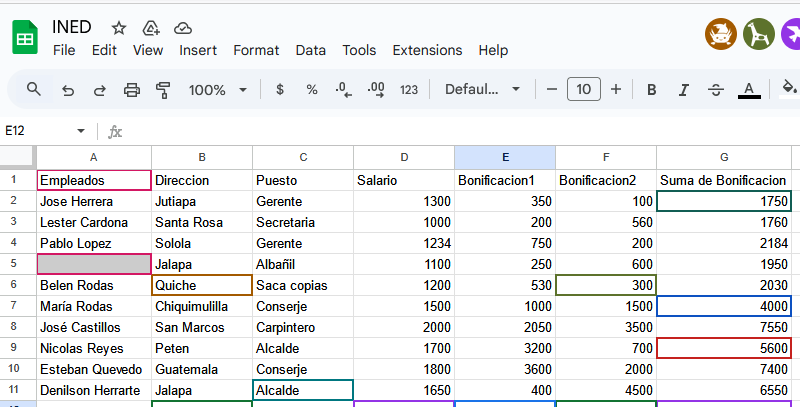800x407 pixels.
Task: Toggle italic formatting
Action: pyautogui.click(x=684, y=90)
